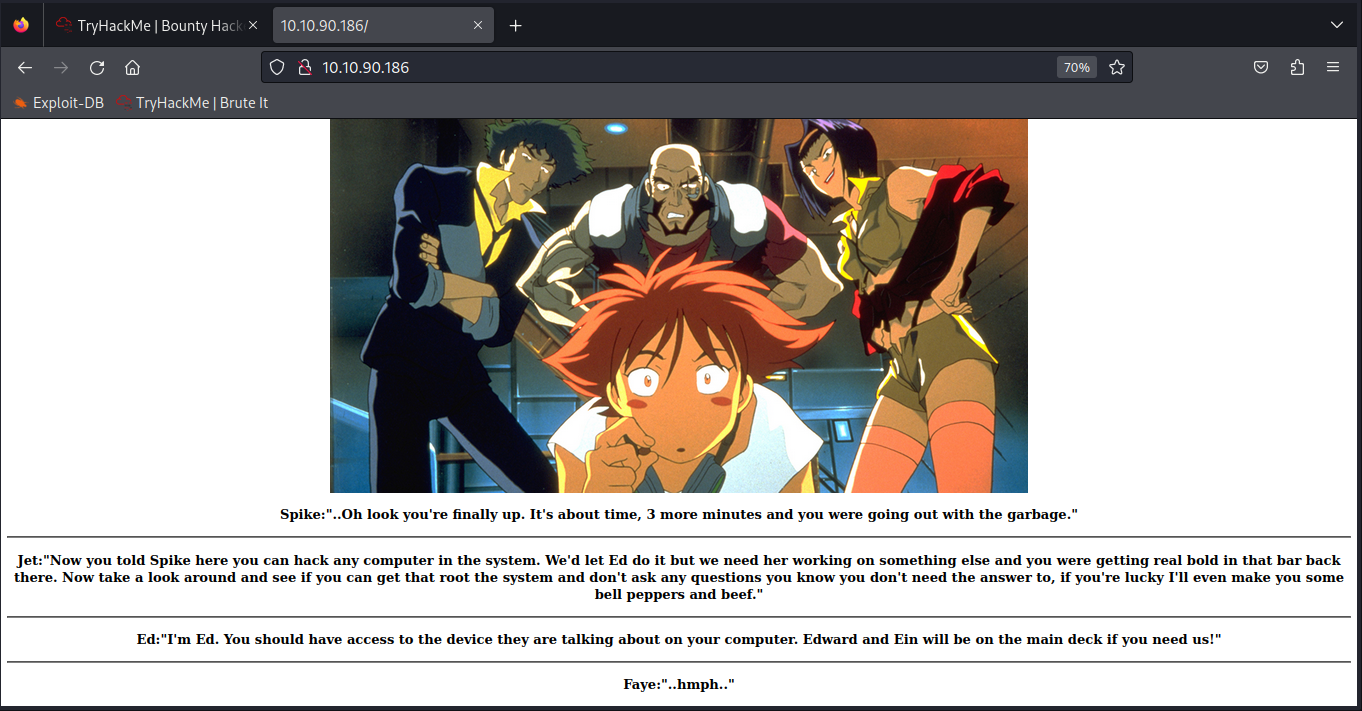
Task: Go to the Firefox home page
Action: pos(132,67)
